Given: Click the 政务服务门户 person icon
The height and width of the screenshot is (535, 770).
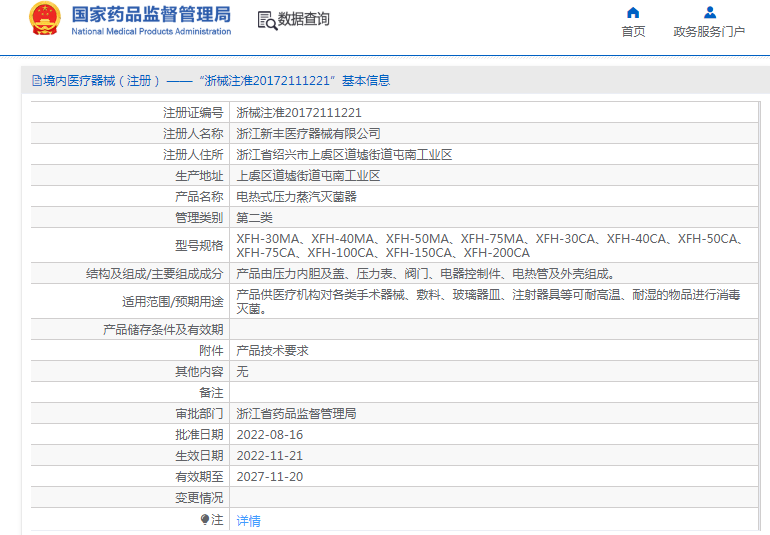Looking at the screenshot, I should [x=710, y=12].
